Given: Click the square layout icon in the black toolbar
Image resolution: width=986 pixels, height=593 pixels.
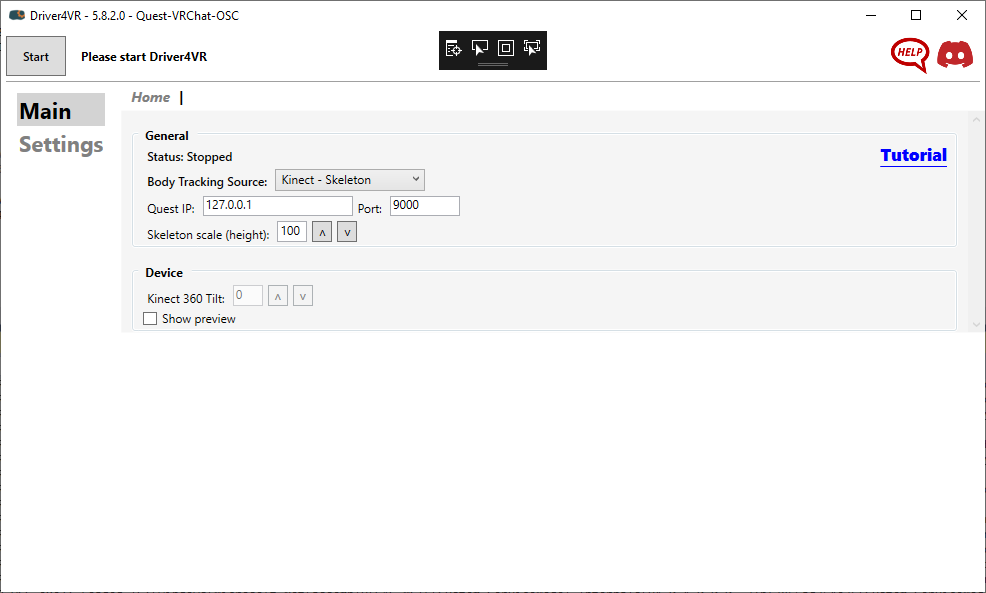Looking at the screenshot, I should tap(505, 48).
